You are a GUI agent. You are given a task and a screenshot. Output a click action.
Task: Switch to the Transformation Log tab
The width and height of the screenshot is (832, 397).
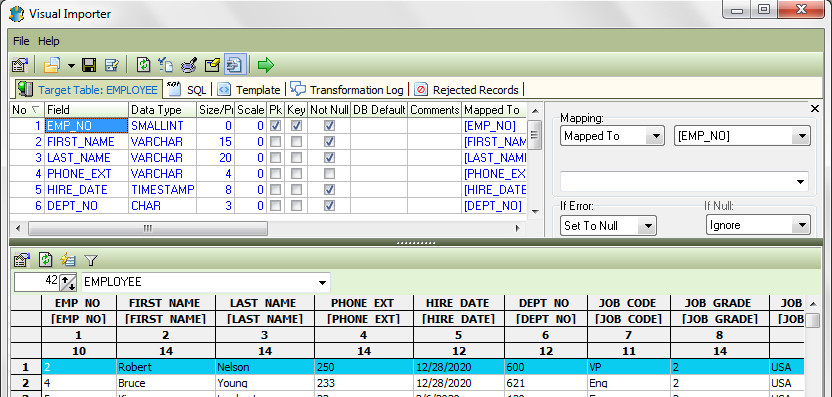(x=348, y=90)
